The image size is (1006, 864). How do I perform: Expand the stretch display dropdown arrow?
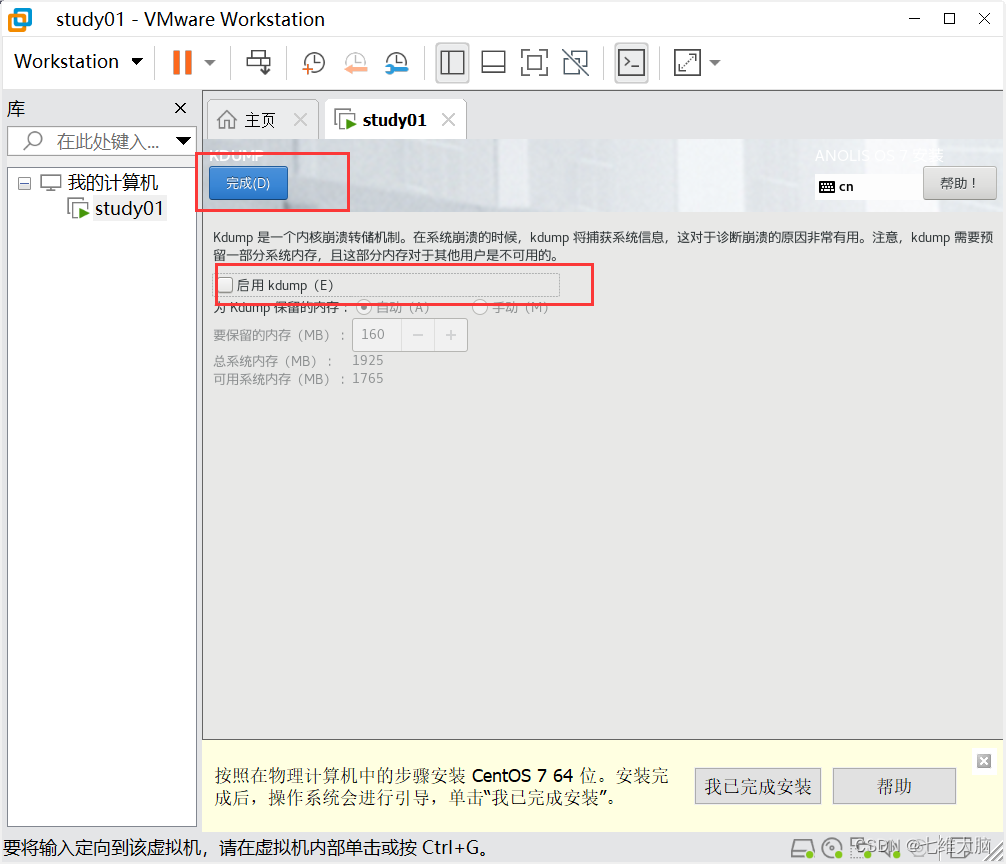click(x=715, y=63)
